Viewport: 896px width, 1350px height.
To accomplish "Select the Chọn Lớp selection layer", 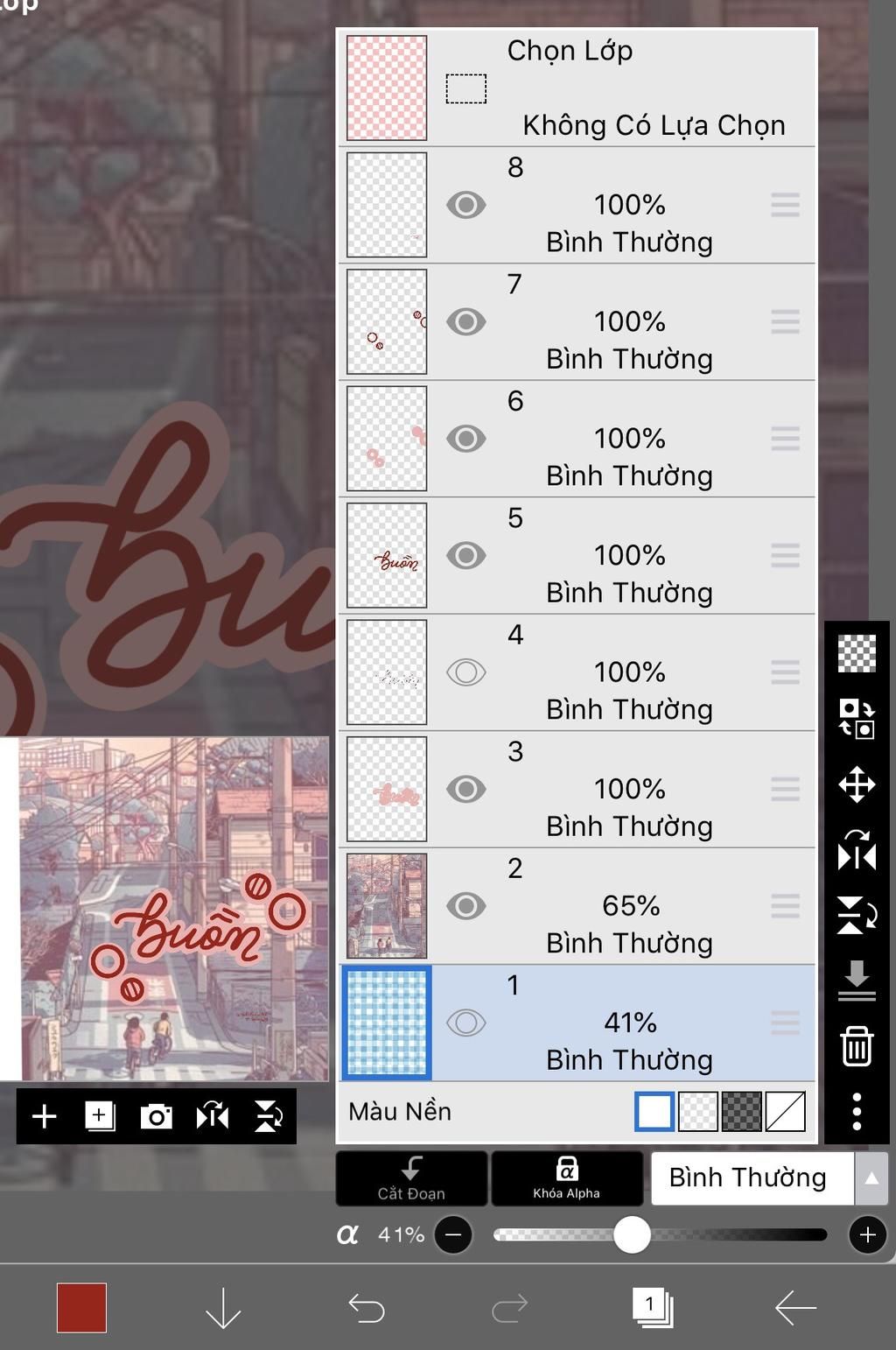I will [x=577, y=88].
